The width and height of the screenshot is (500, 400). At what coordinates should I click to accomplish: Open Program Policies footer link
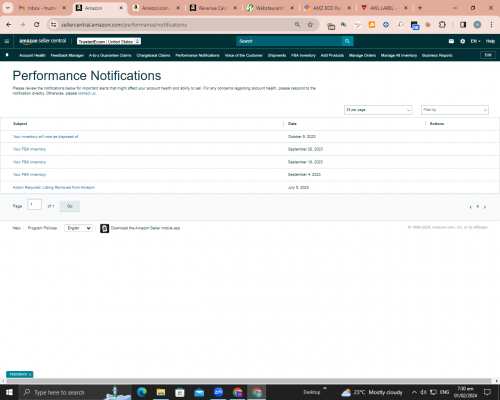point(42,228)
